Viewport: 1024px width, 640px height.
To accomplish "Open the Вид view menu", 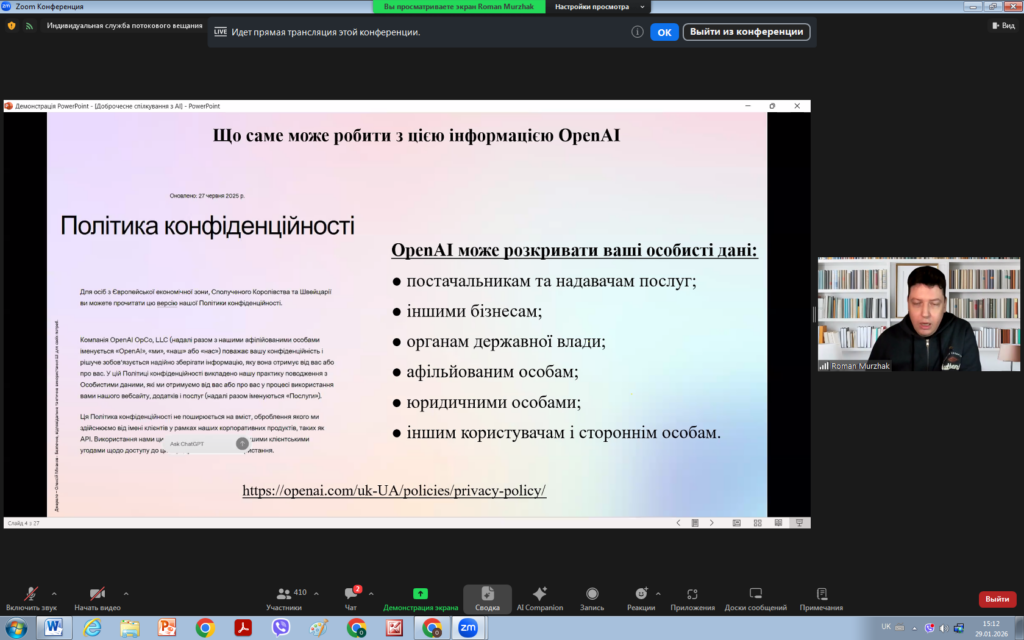I will pos(1003,25).
